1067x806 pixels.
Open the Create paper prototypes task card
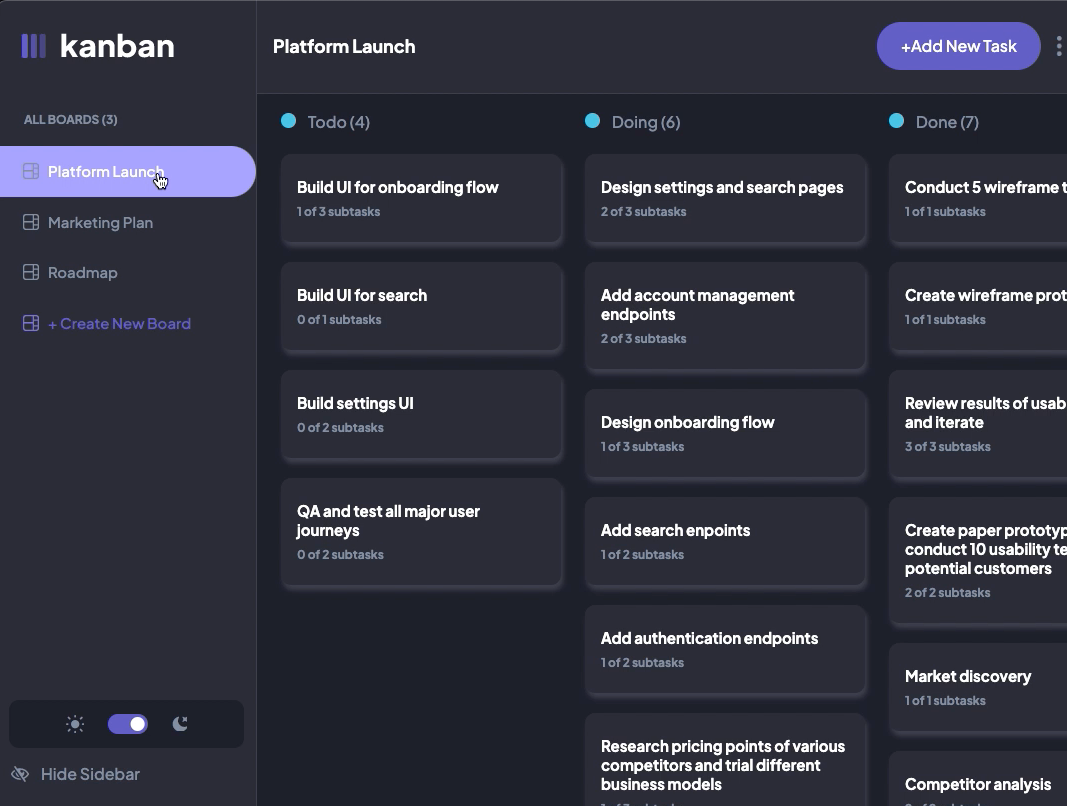[x=978, y=561]
